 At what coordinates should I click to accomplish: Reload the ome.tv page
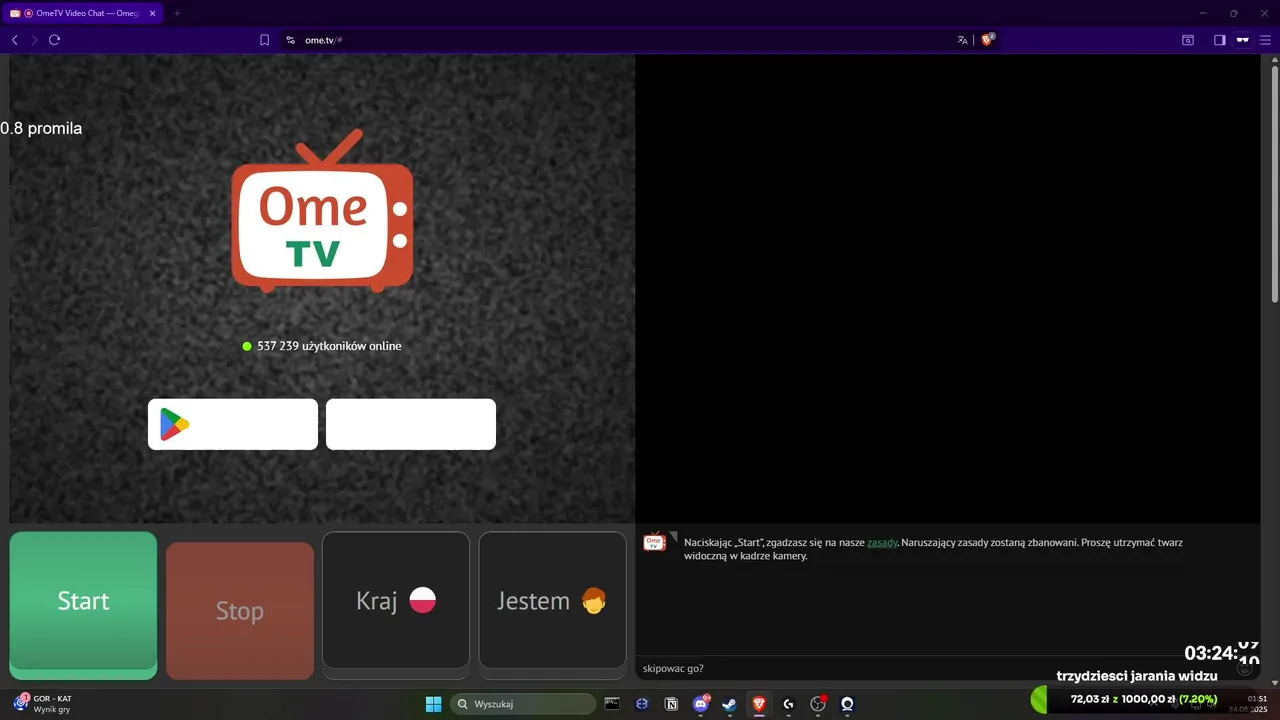(x=55, y=40)
